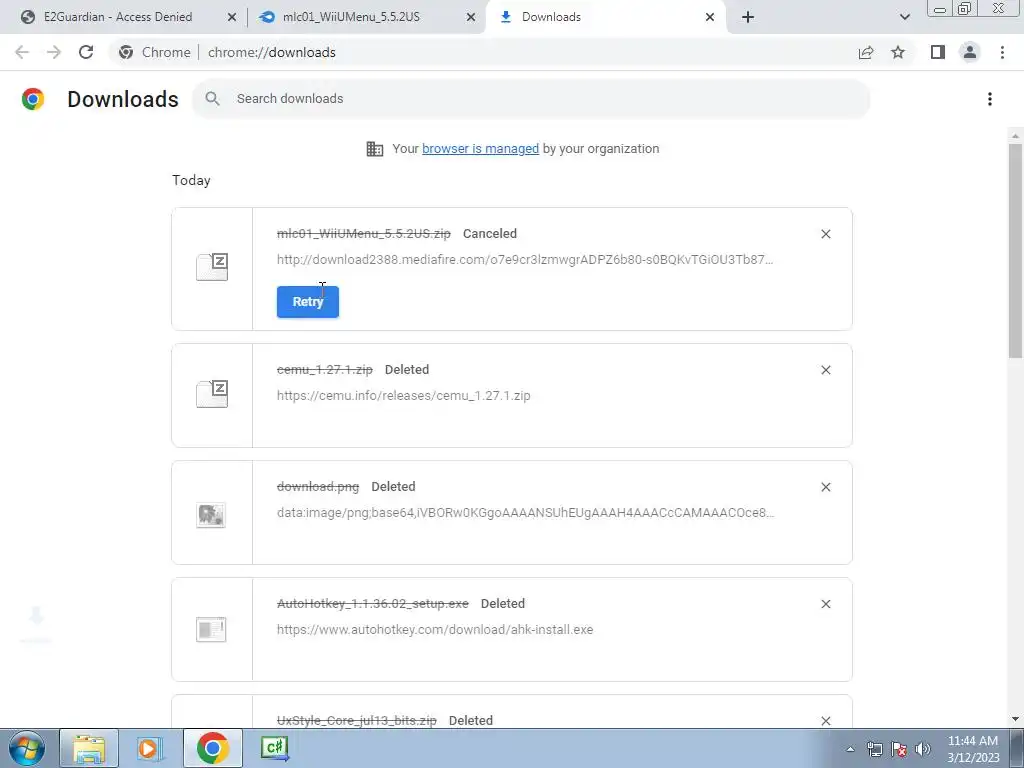Click the browser back arrow
The width and height of the screenshot is (1024, 768).
tap(22, 52)
